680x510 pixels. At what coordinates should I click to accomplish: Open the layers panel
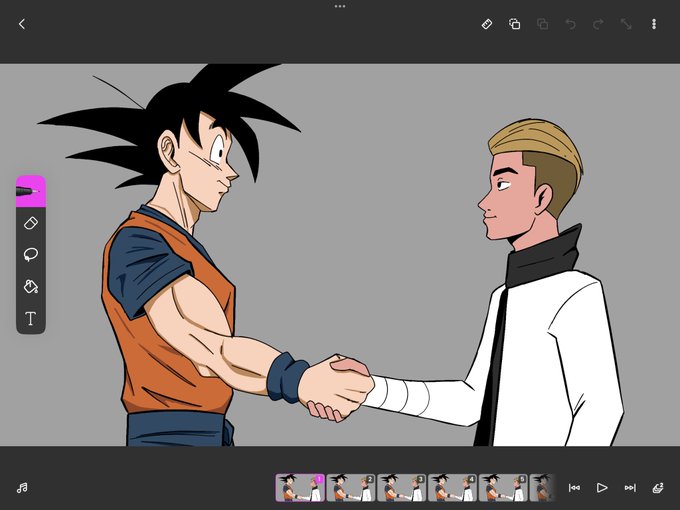pyautogui.click(x=658, y=488)
